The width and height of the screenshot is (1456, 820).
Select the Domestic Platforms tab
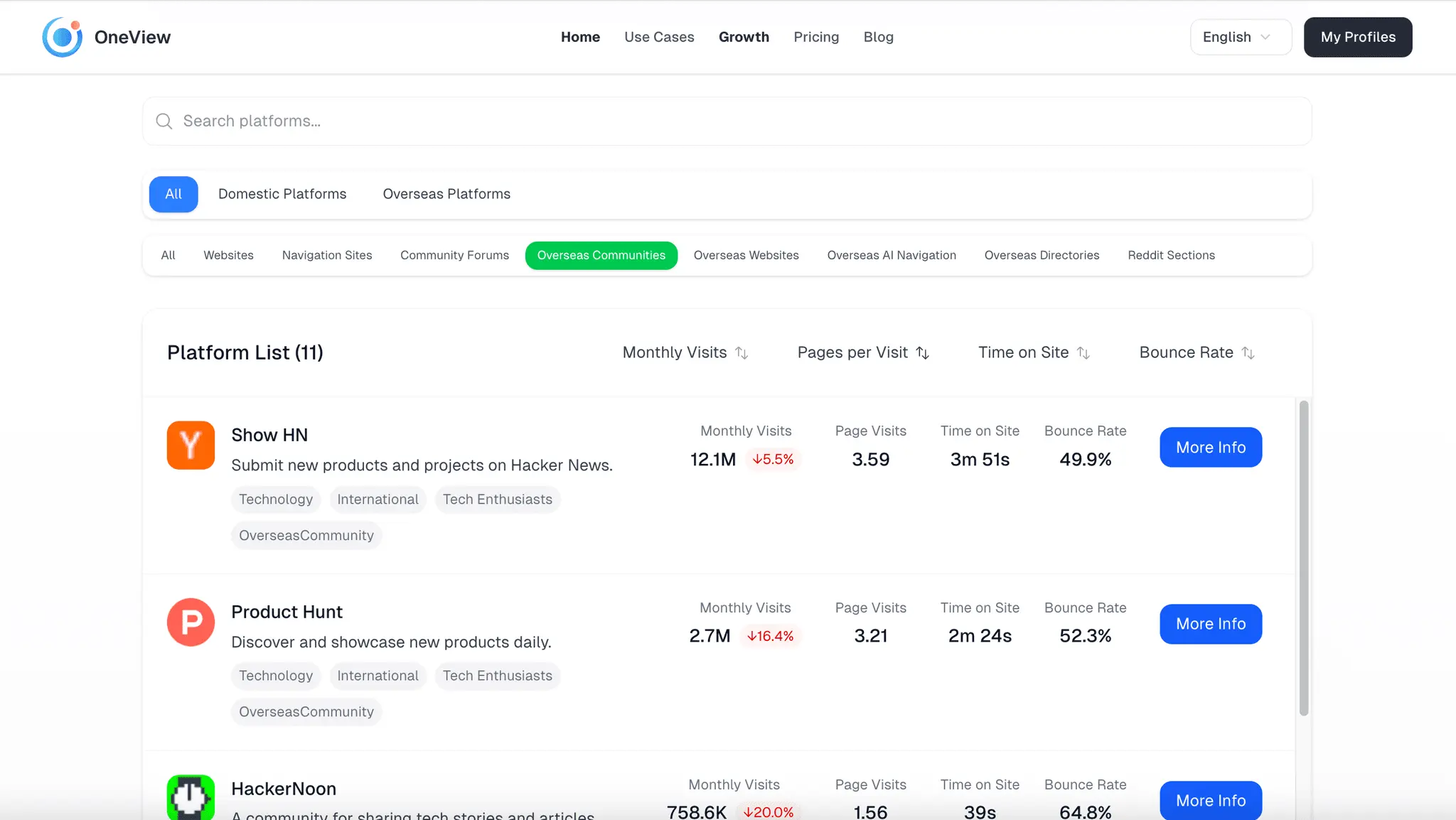(x=282, y=194)
